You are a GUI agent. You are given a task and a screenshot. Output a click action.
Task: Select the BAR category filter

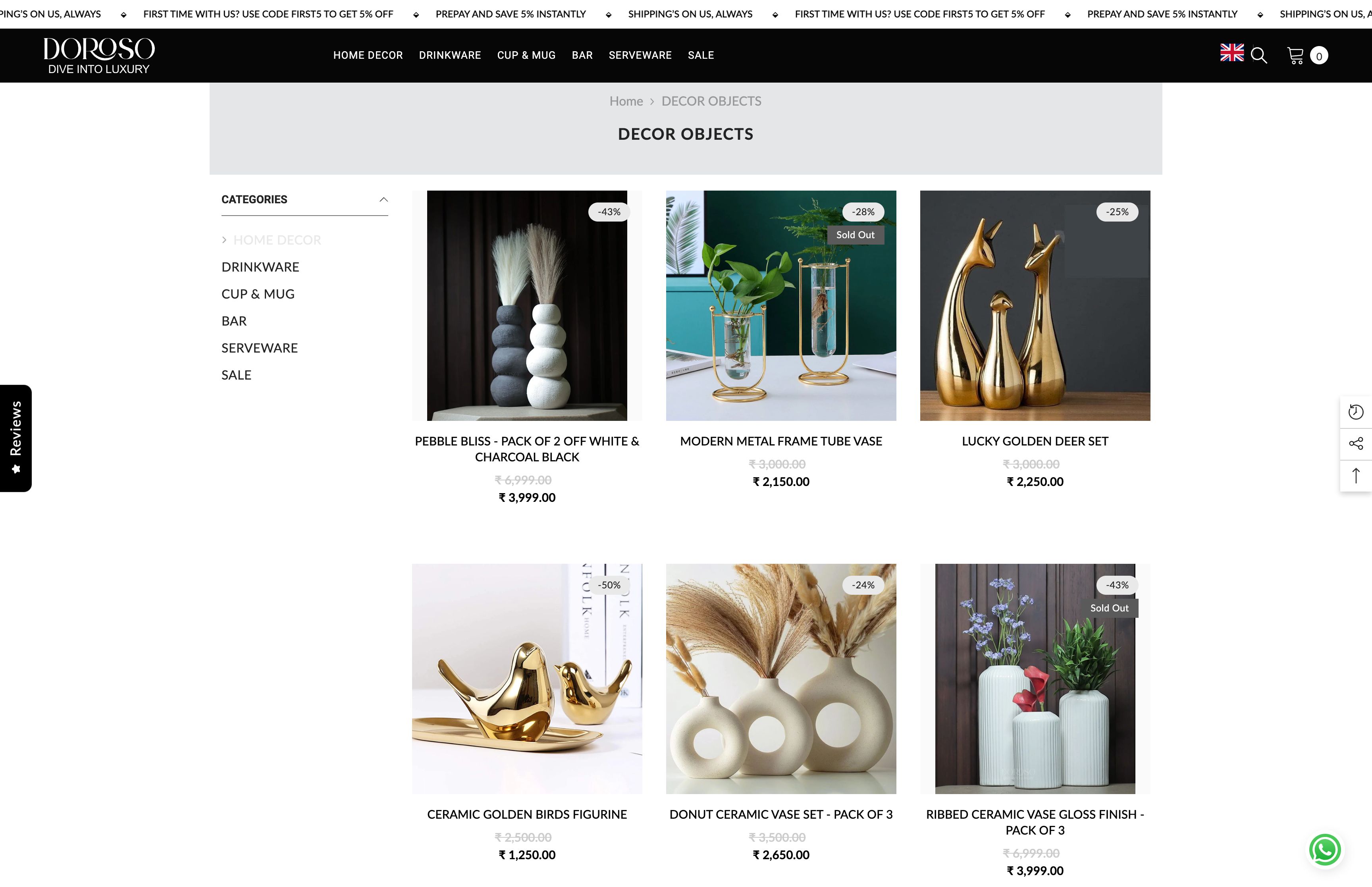point(234,321)
